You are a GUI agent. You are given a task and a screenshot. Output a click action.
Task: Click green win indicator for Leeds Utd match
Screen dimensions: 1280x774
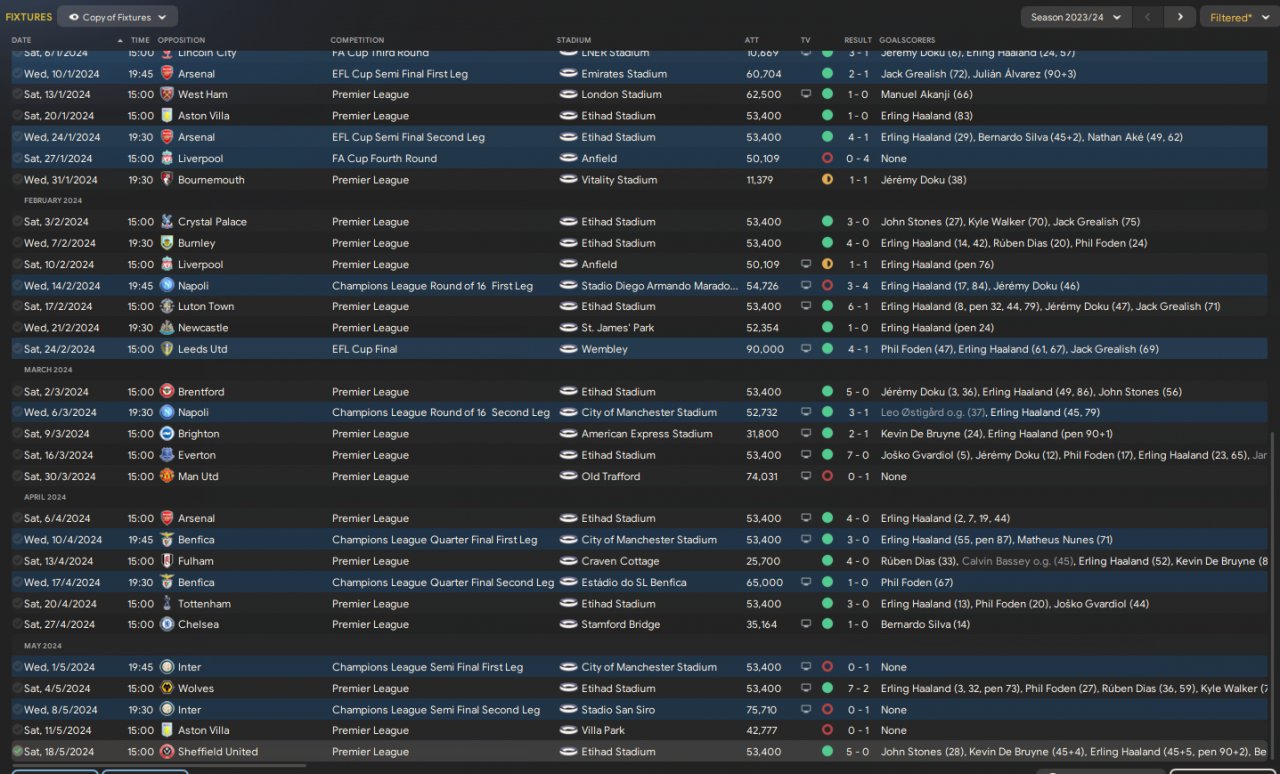(827, 349)
